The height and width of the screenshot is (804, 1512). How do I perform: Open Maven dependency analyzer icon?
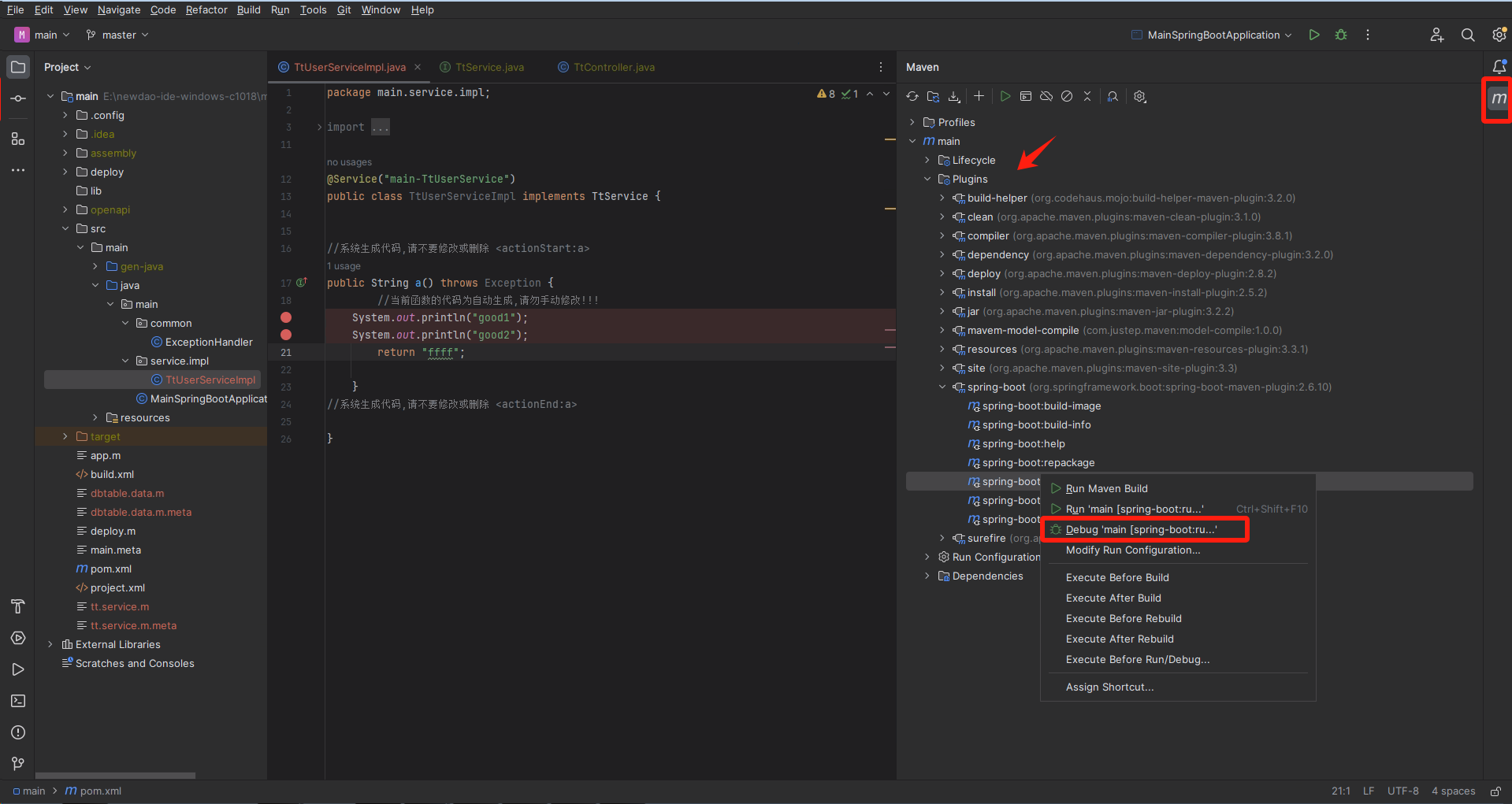click(x=1113, y=96)
